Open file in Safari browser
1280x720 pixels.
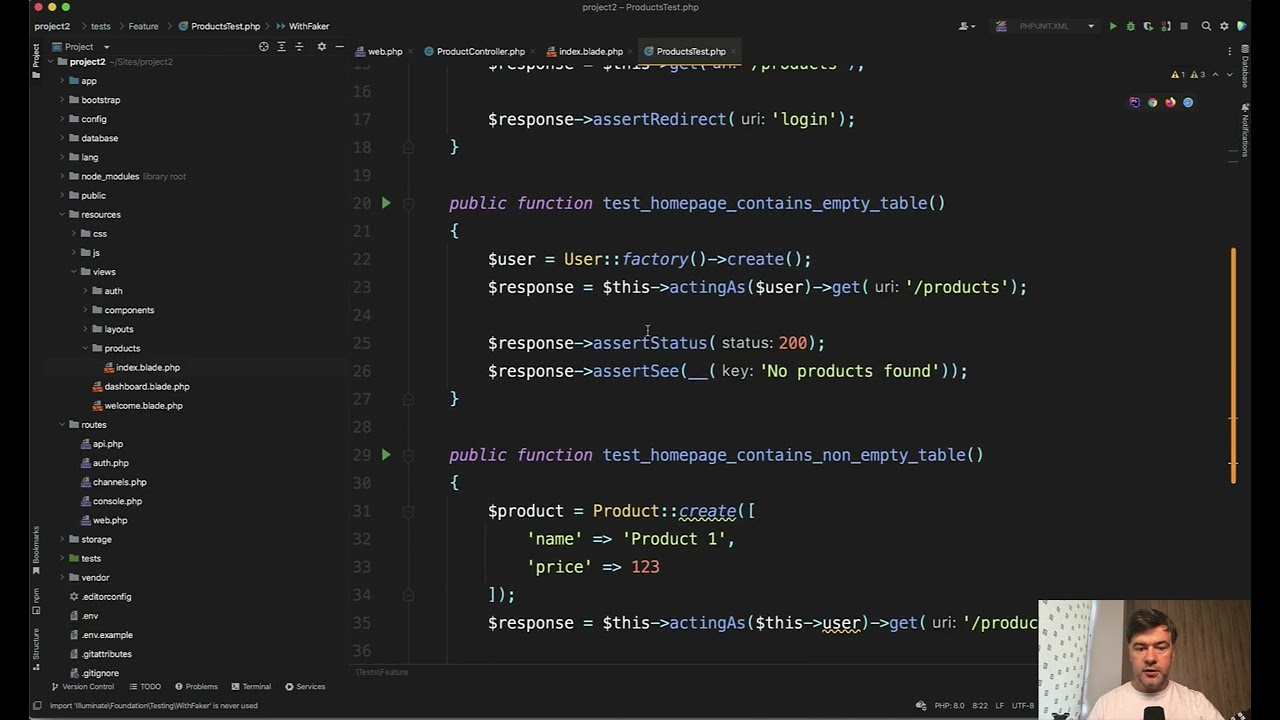pyautogui.click(x=1188, y=102)
